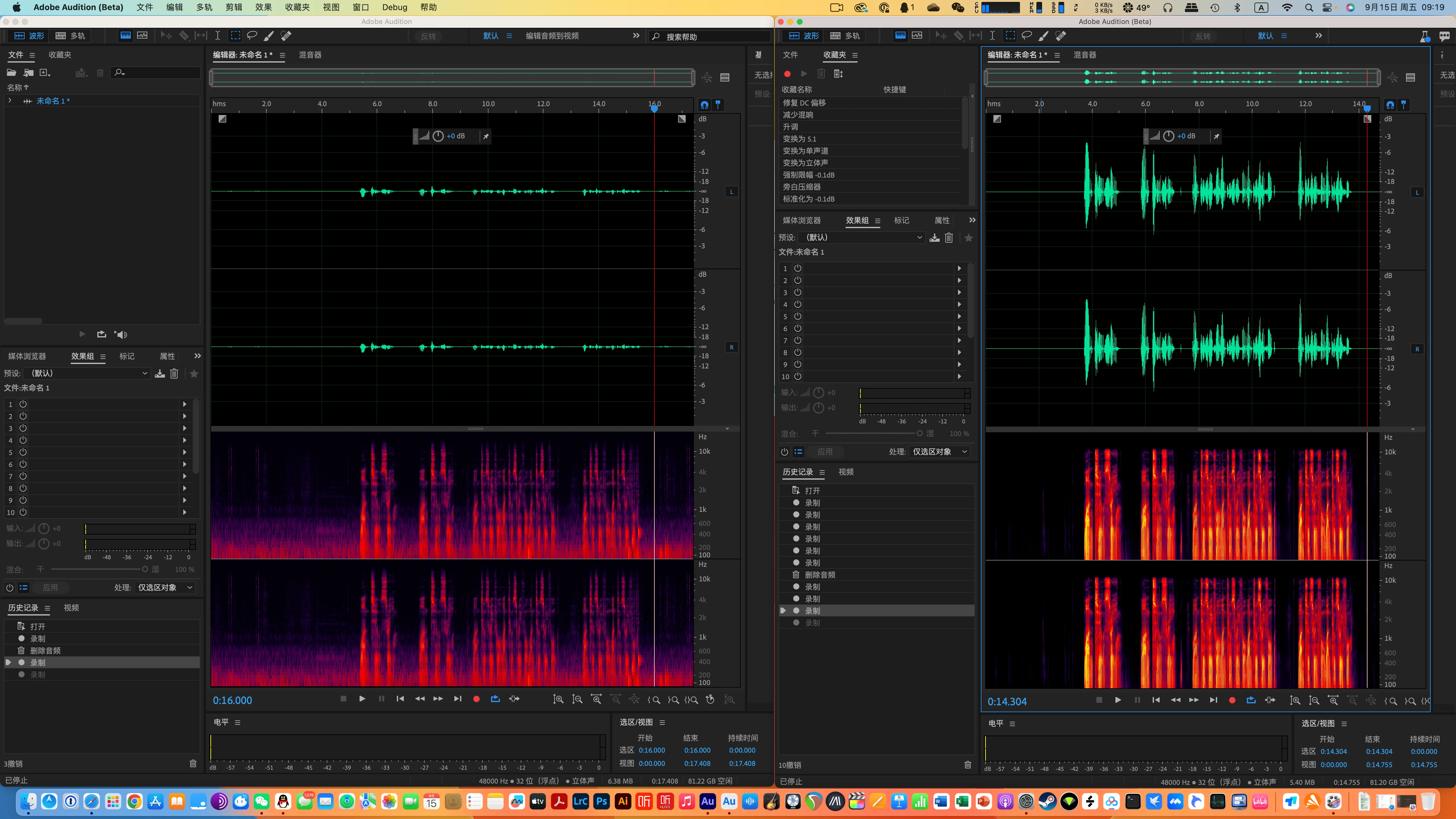
Task: Switch to the 混音器 tab in left editor
Action: pos(310,55)
